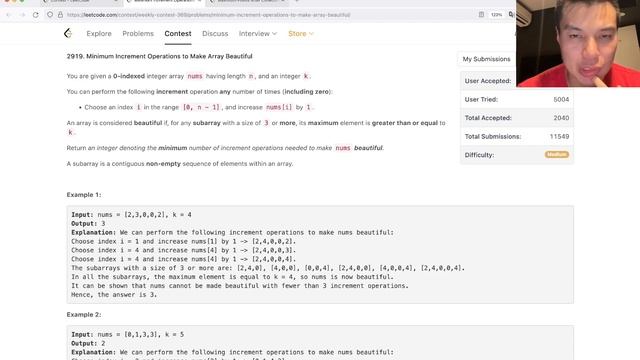640x360 pixels.
Task: Open My Submissions
Action: tap(486, 59)
